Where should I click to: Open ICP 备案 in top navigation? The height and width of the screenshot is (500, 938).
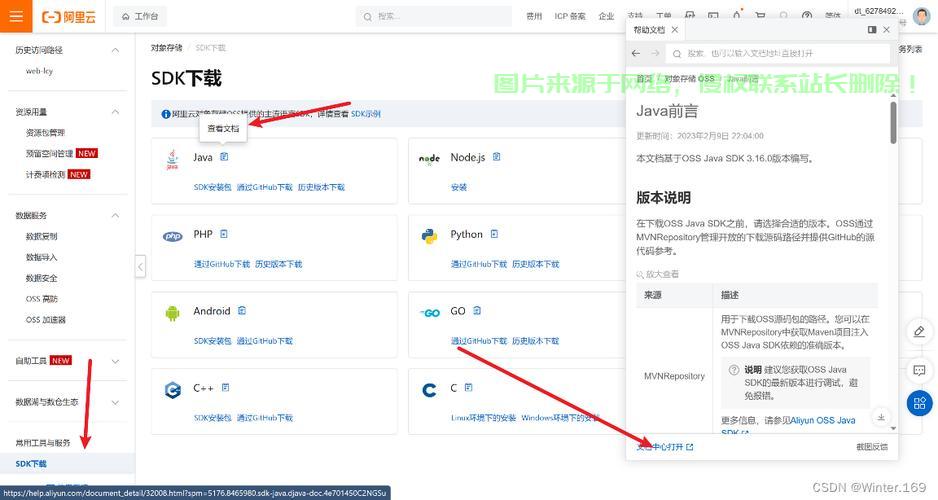[x=570, y=16]
